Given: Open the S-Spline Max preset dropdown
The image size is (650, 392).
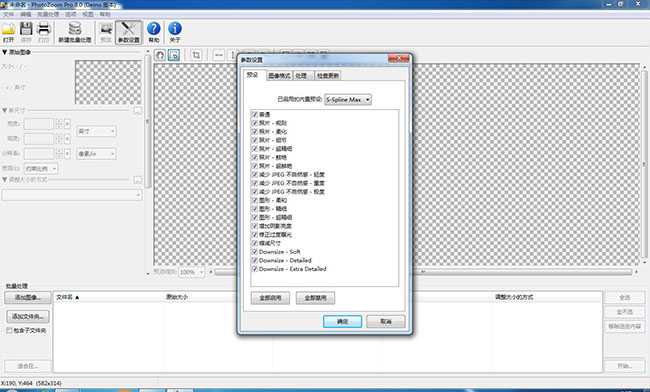Looking at the screenshot, I should (x=348, y=99).
